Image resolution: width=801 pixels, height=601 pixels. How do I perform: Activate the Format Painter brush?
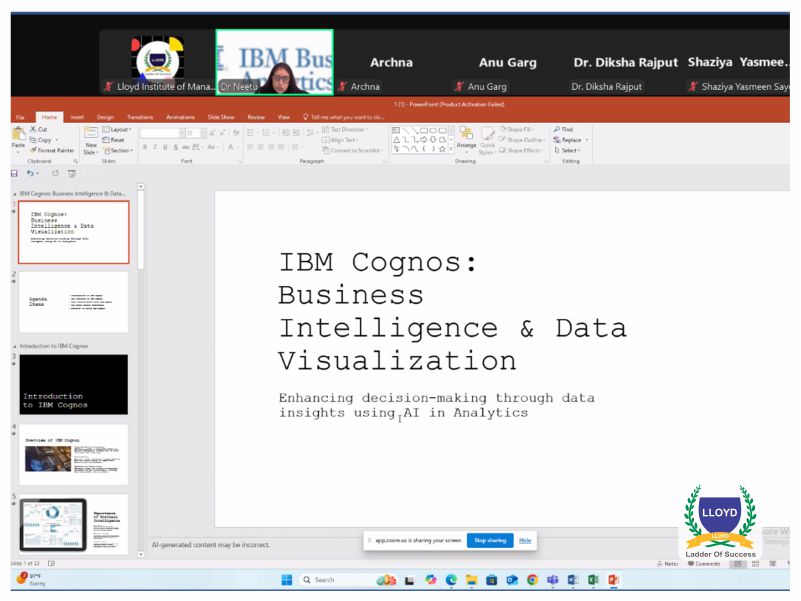pyautogui.click(x=52, y=150)
